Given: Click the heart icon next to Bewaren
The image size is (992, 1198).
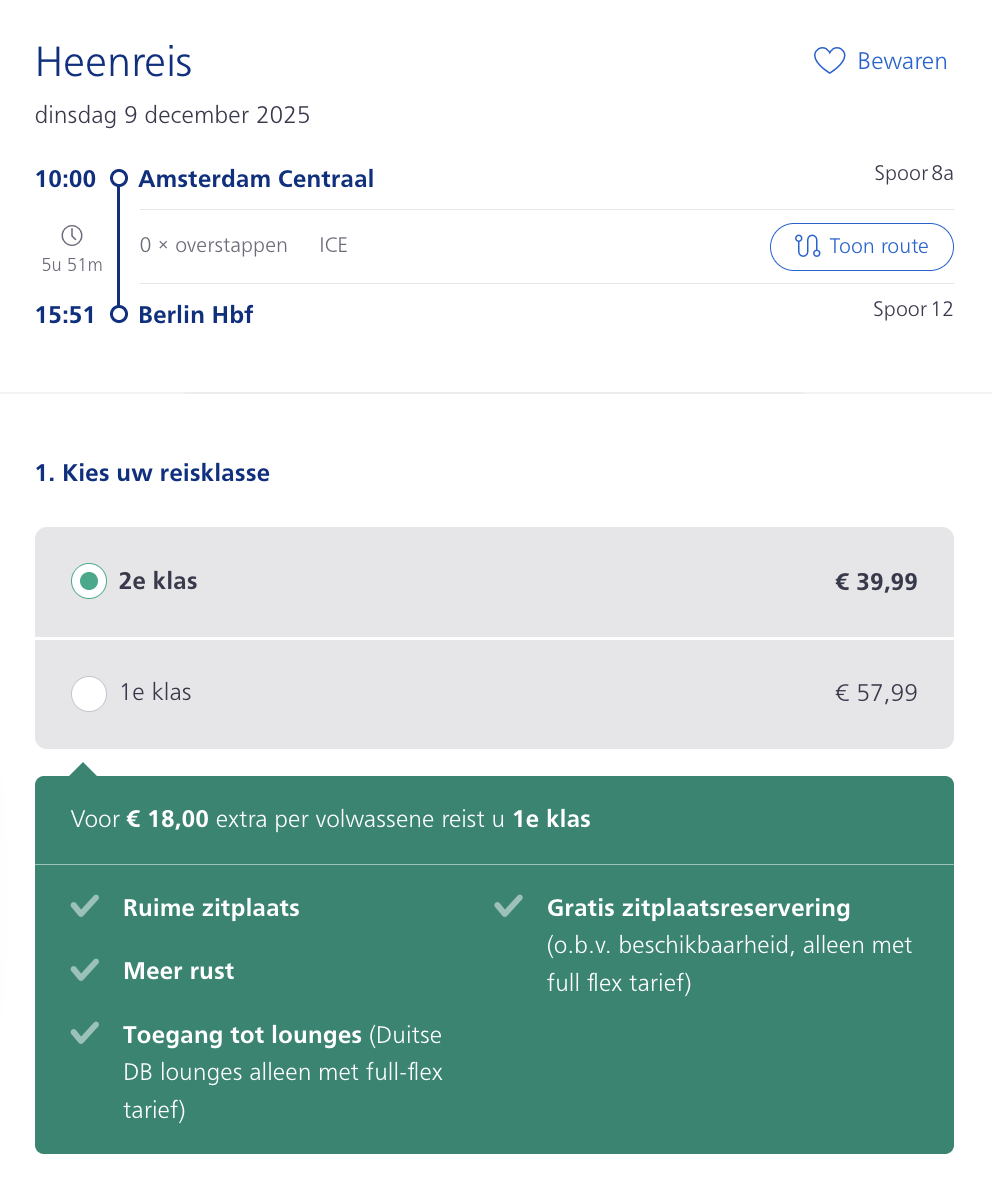Looking at the screenshot, I should pos(829,62).
